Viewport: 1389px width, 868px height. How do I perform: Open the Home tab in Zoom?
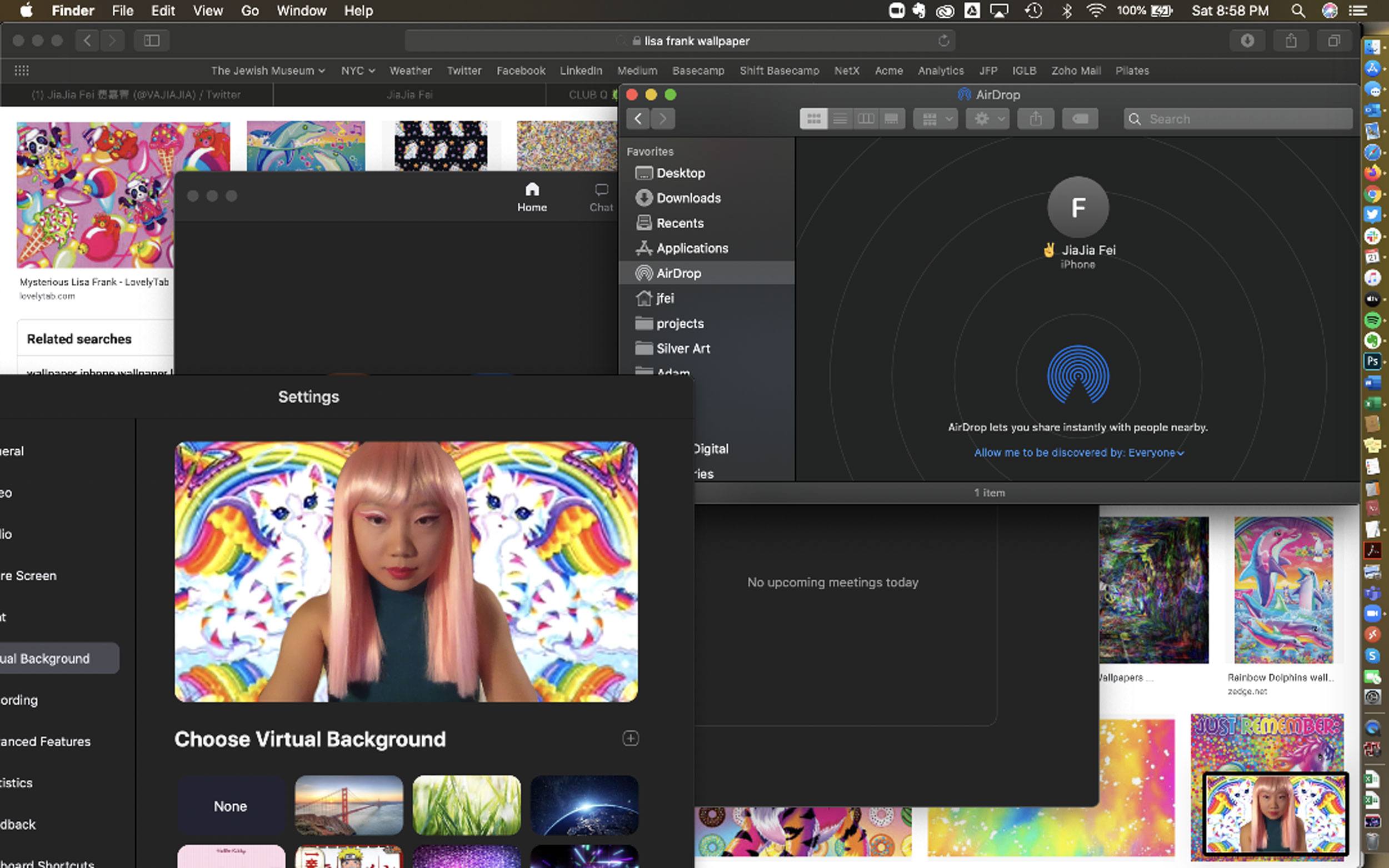click(532, 197)
